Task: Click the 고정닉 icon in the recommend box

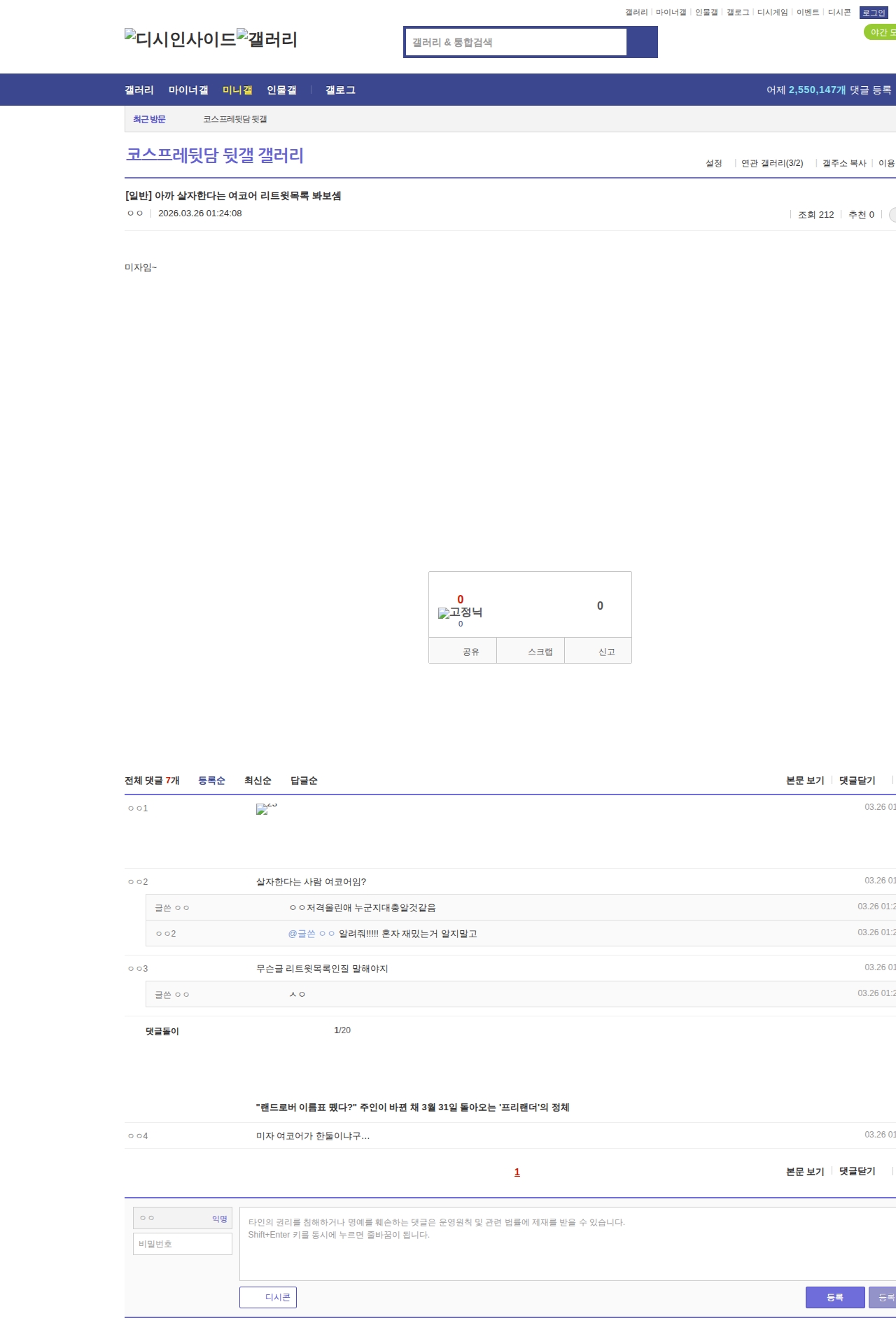Action: [460, 612]
